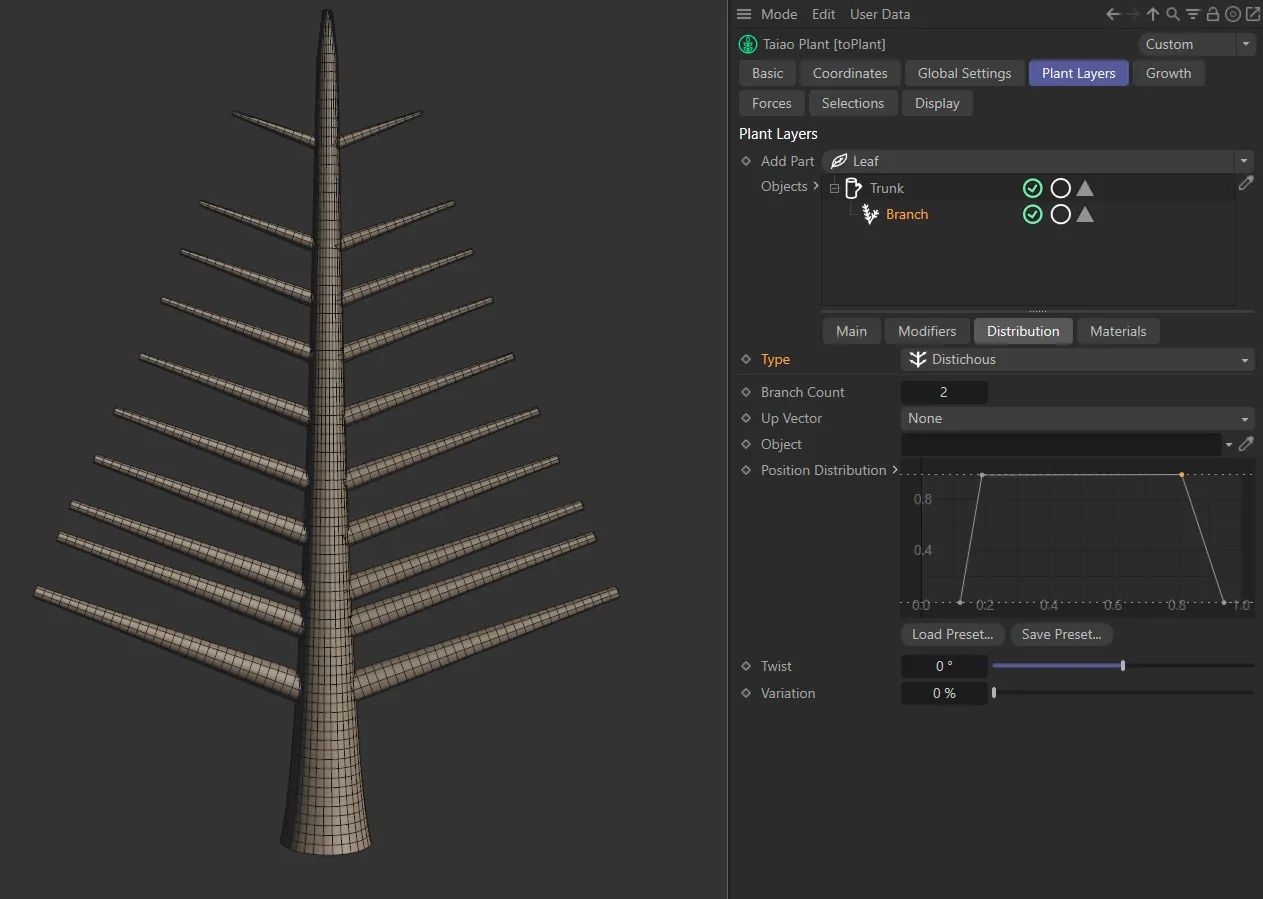The height and width of the screenshot is (899, 1263).
Task: Click the filter icon in the header
Action: pyautogui.click(x=1193, y=14)
